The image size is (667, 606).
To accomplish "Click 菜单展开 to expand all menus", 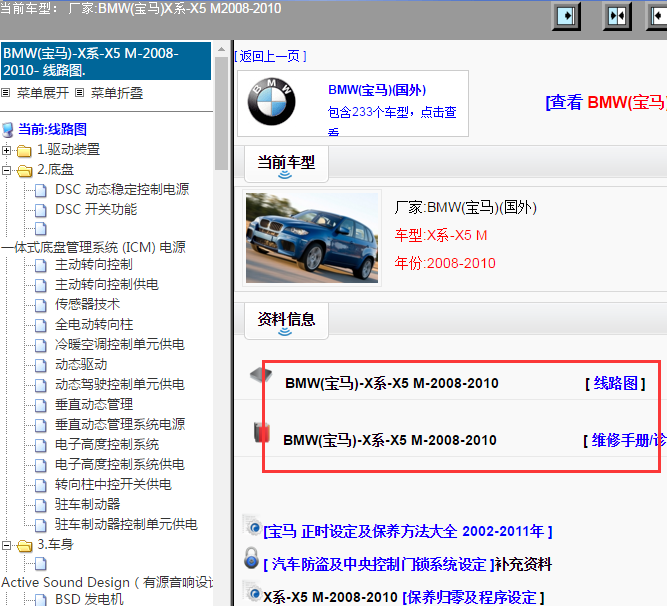I will click(x=43, y=93).
